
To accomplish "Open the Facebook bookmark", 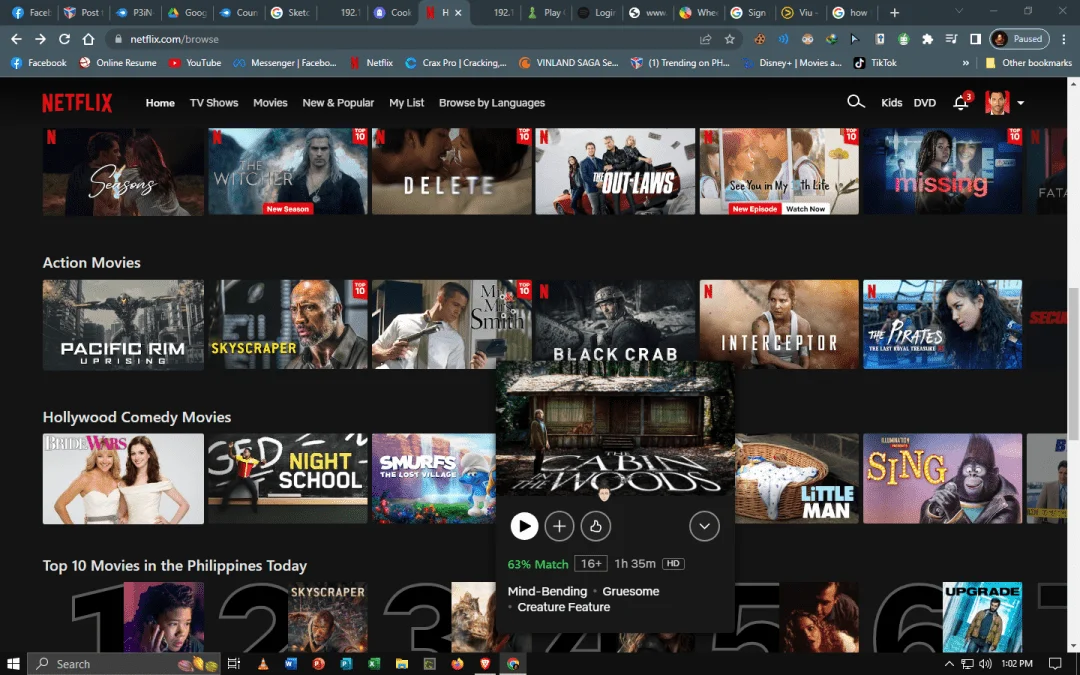I will (40, 63).
